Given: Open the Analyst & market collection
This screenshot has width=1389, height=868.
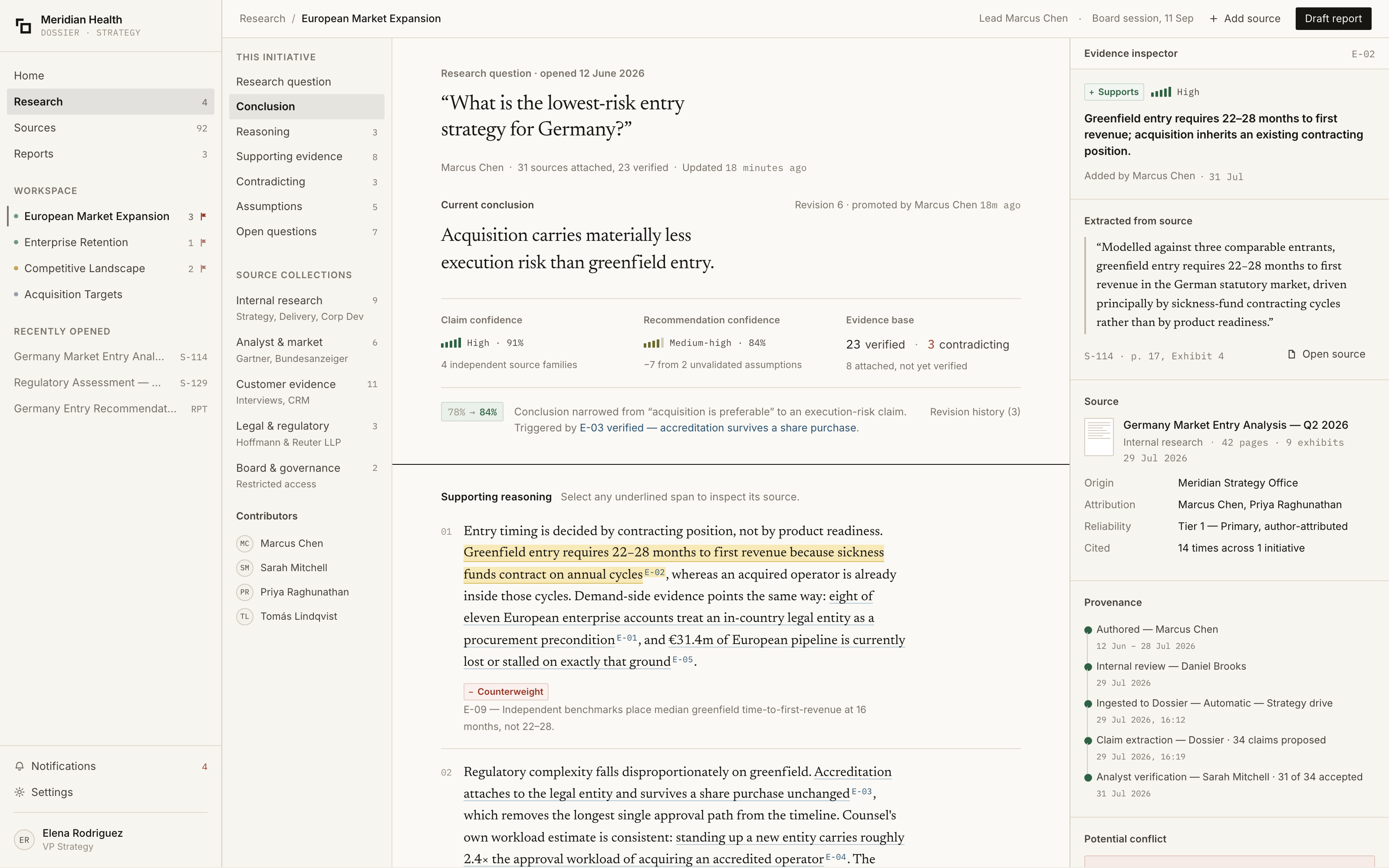Looking at the screenshot, I should (x=306, y=350).
